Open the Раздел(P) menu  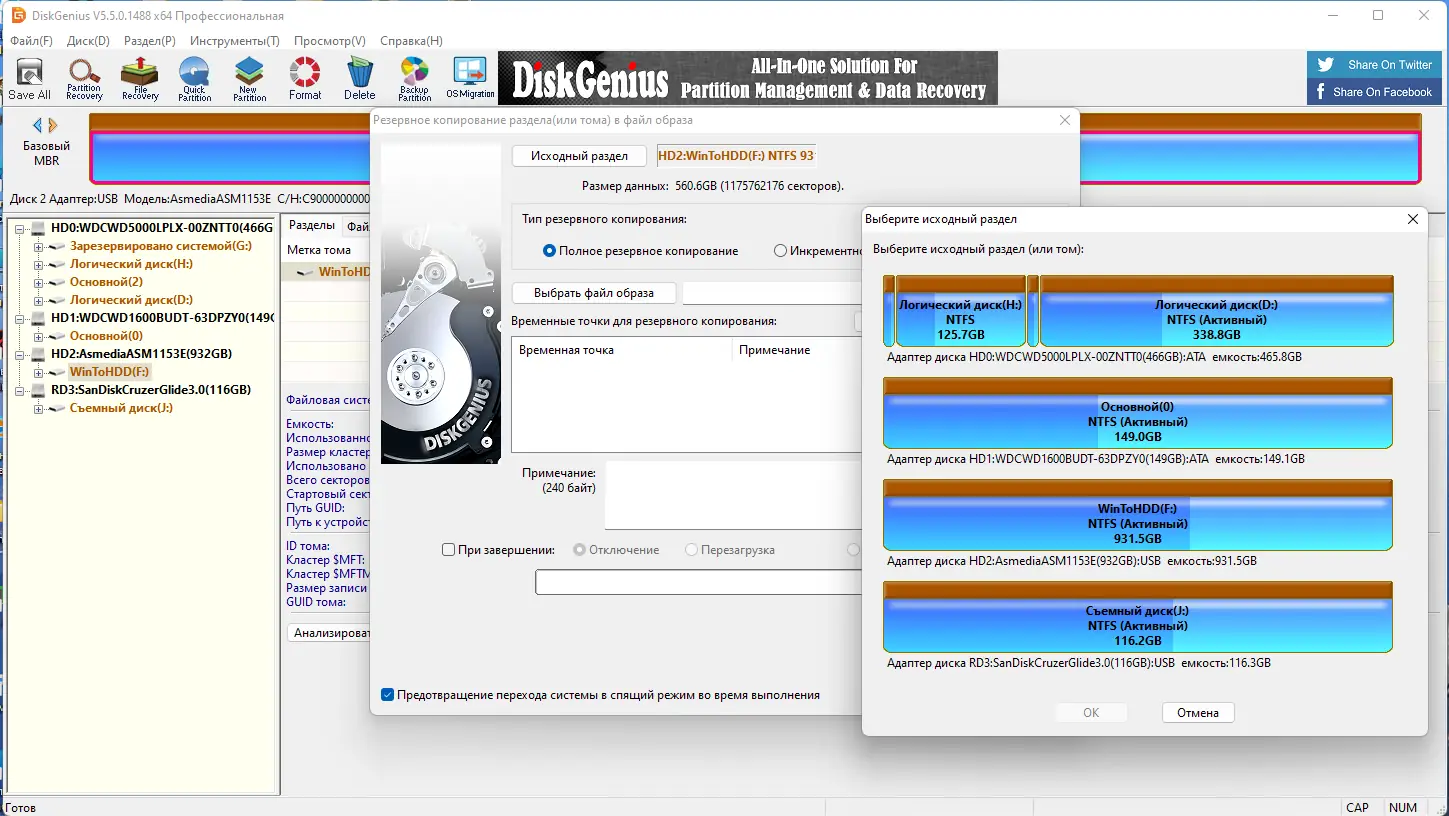[150, 41]
